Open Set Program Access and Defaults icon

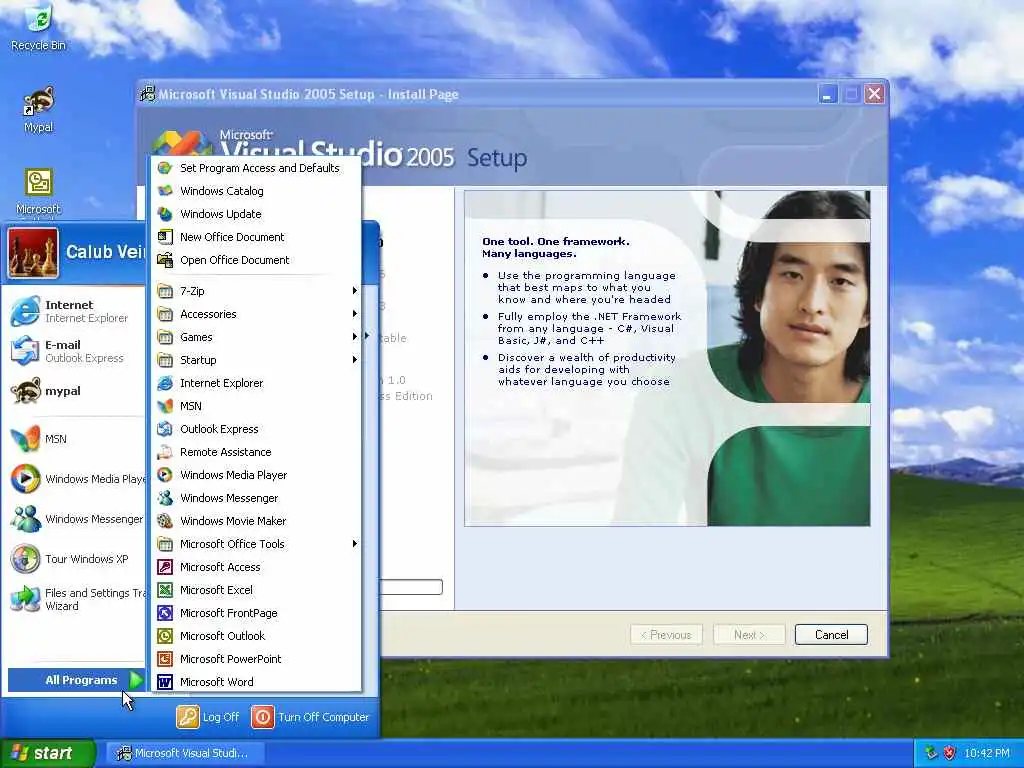pos(165,168)
